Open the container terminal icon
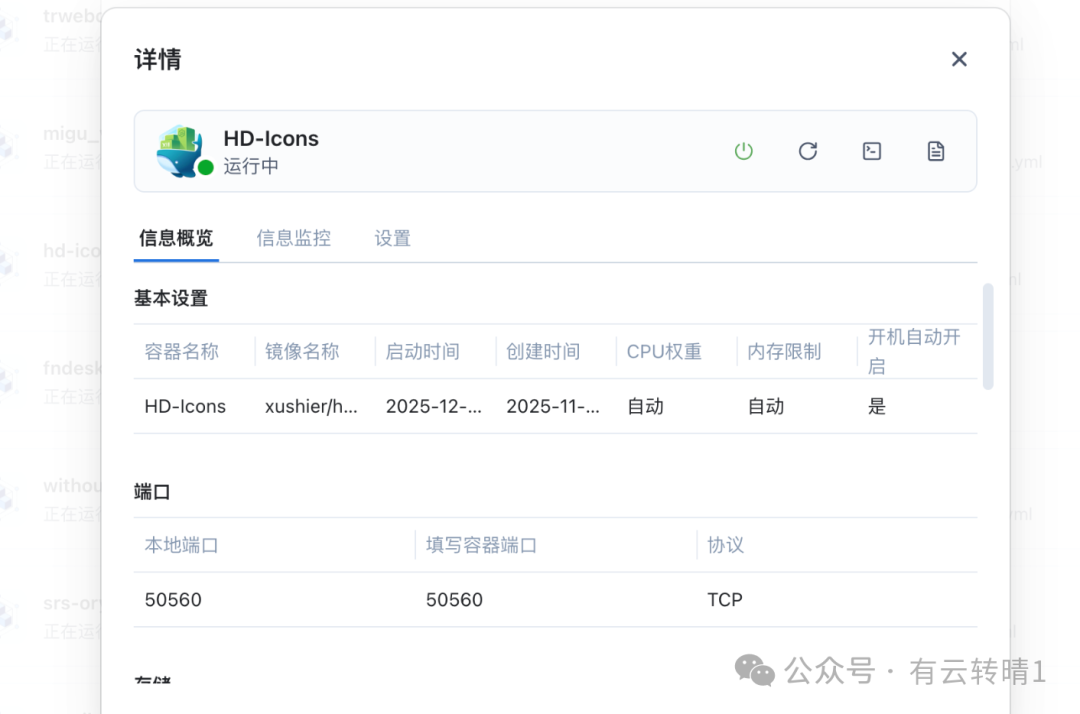 tap(872, 151)
